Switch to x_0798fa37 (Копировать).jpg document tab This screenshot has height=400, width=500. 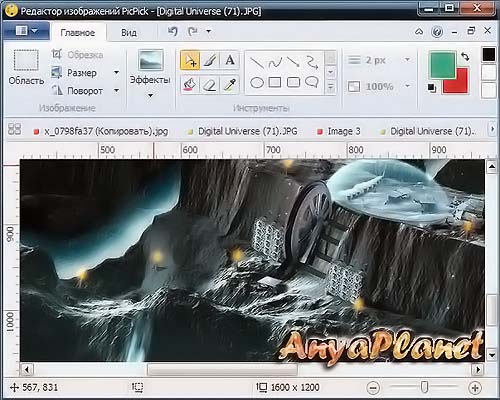click(101, 131)
